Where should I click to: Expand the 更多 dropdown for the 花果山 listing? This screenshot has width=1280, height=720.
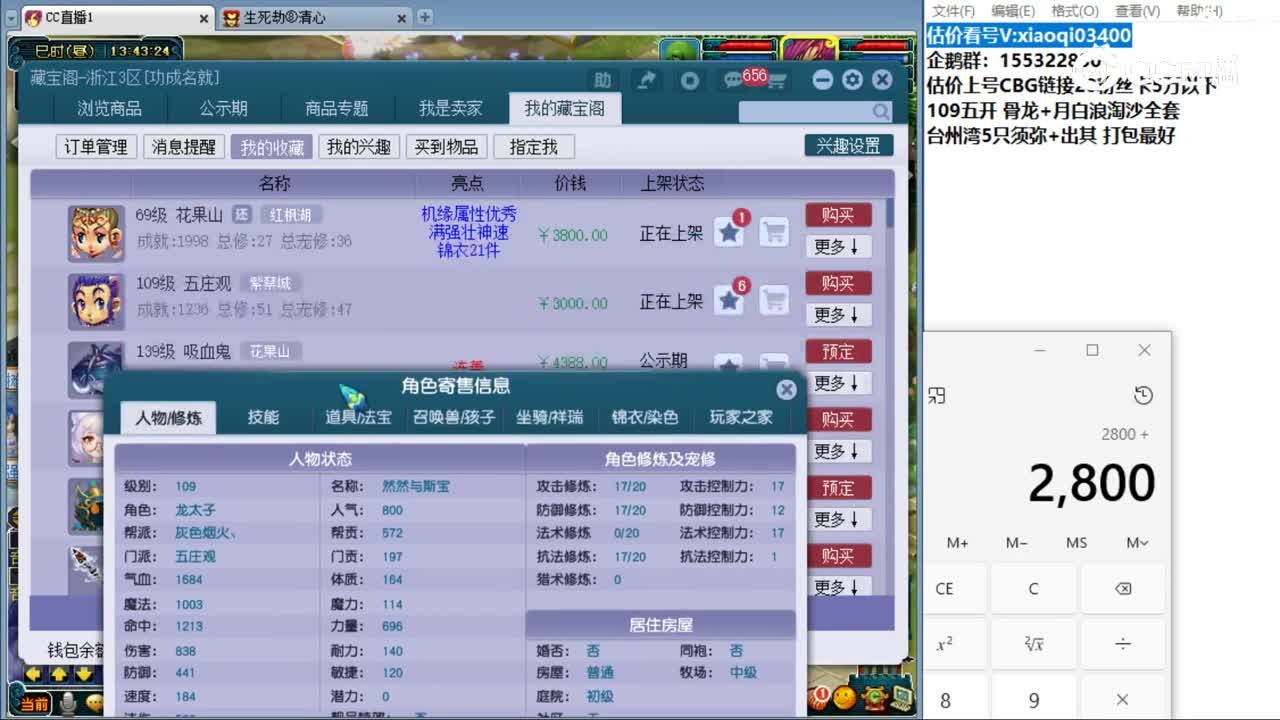[x=838, y=246]
